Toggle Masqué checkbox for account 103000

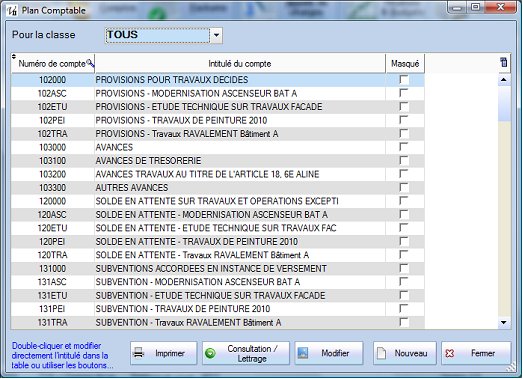pos(404,147)
